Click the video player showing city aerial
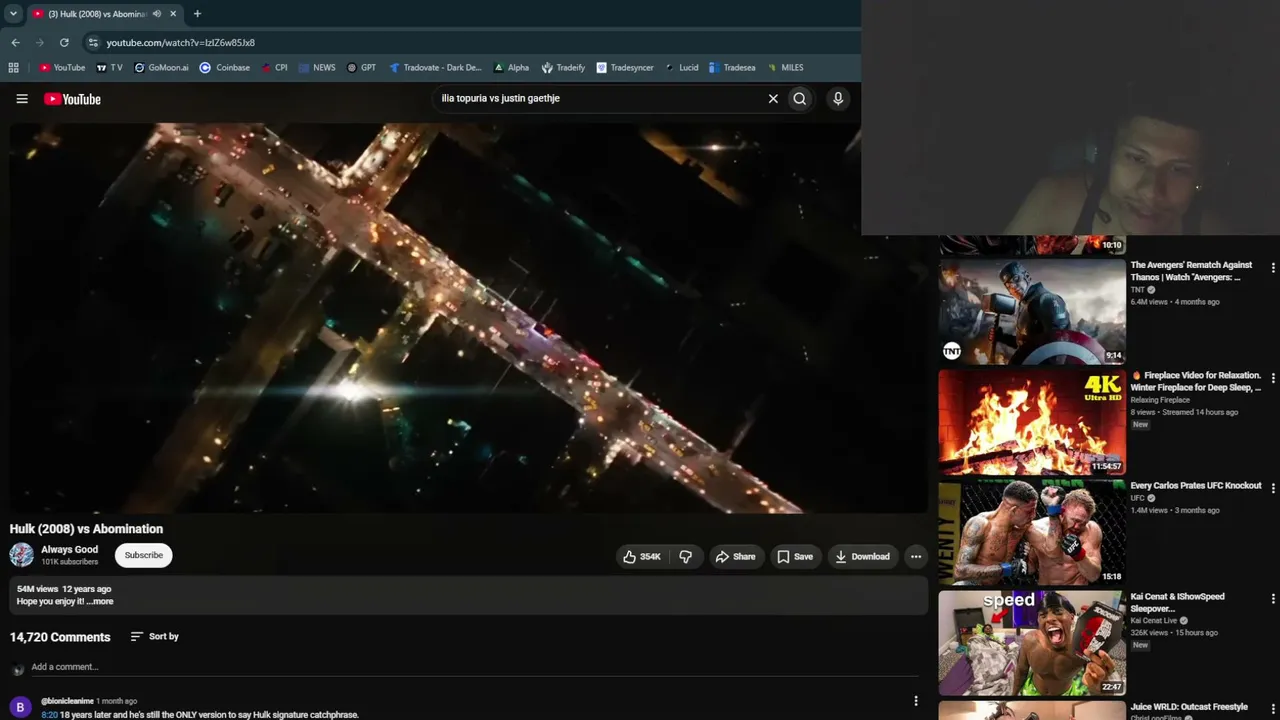The width and height of the screenshot is (1280, 720). click(x=469, y=318)
